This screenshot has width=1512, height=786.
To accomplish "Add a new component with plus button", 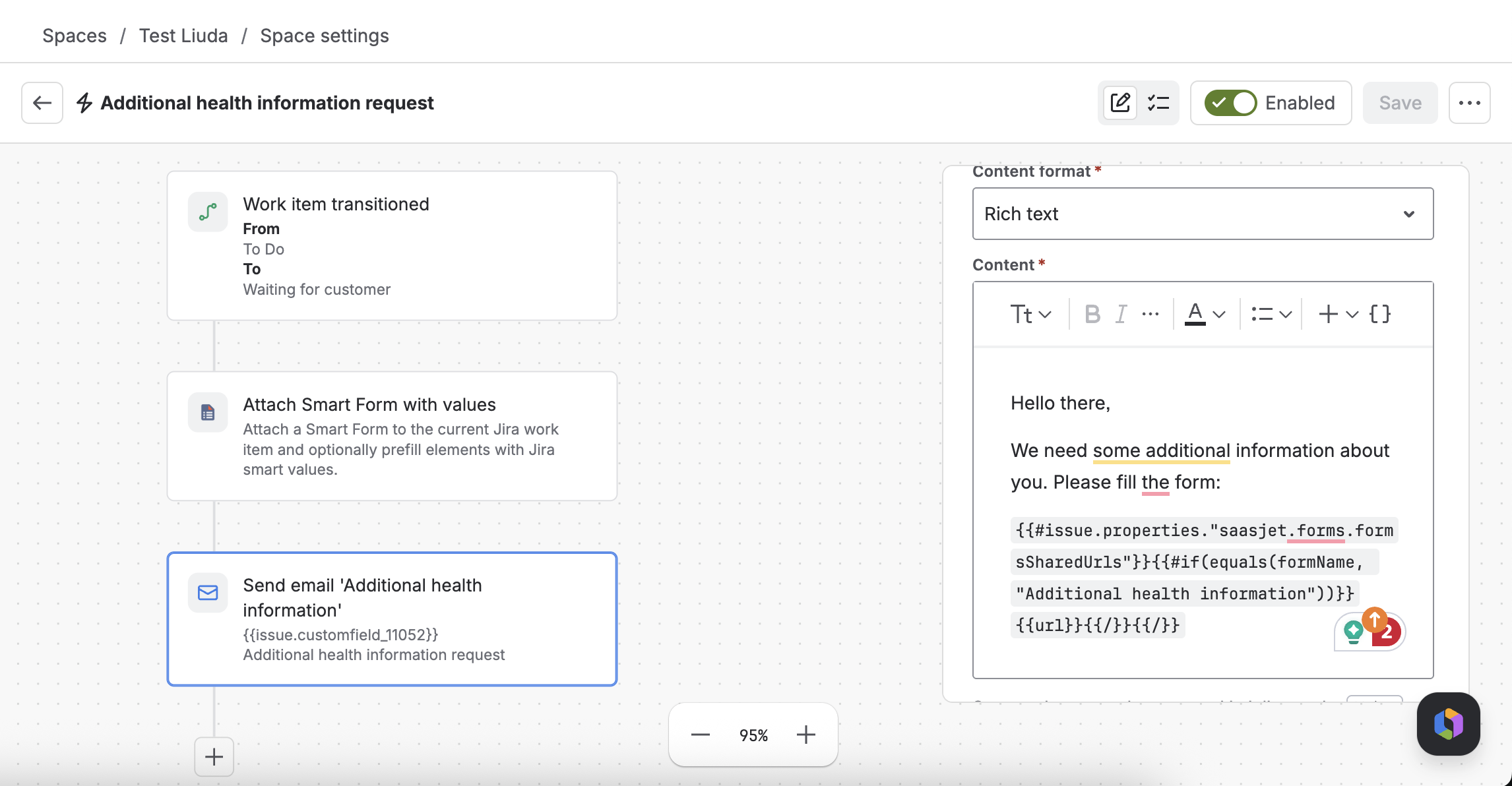I will point(214,756).
